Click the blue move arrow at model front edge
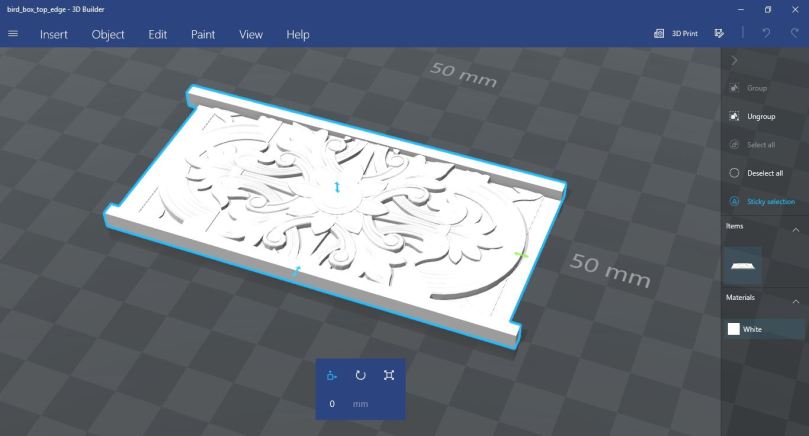This screenshot has height=436, width=809. click(x=296, y=271)
